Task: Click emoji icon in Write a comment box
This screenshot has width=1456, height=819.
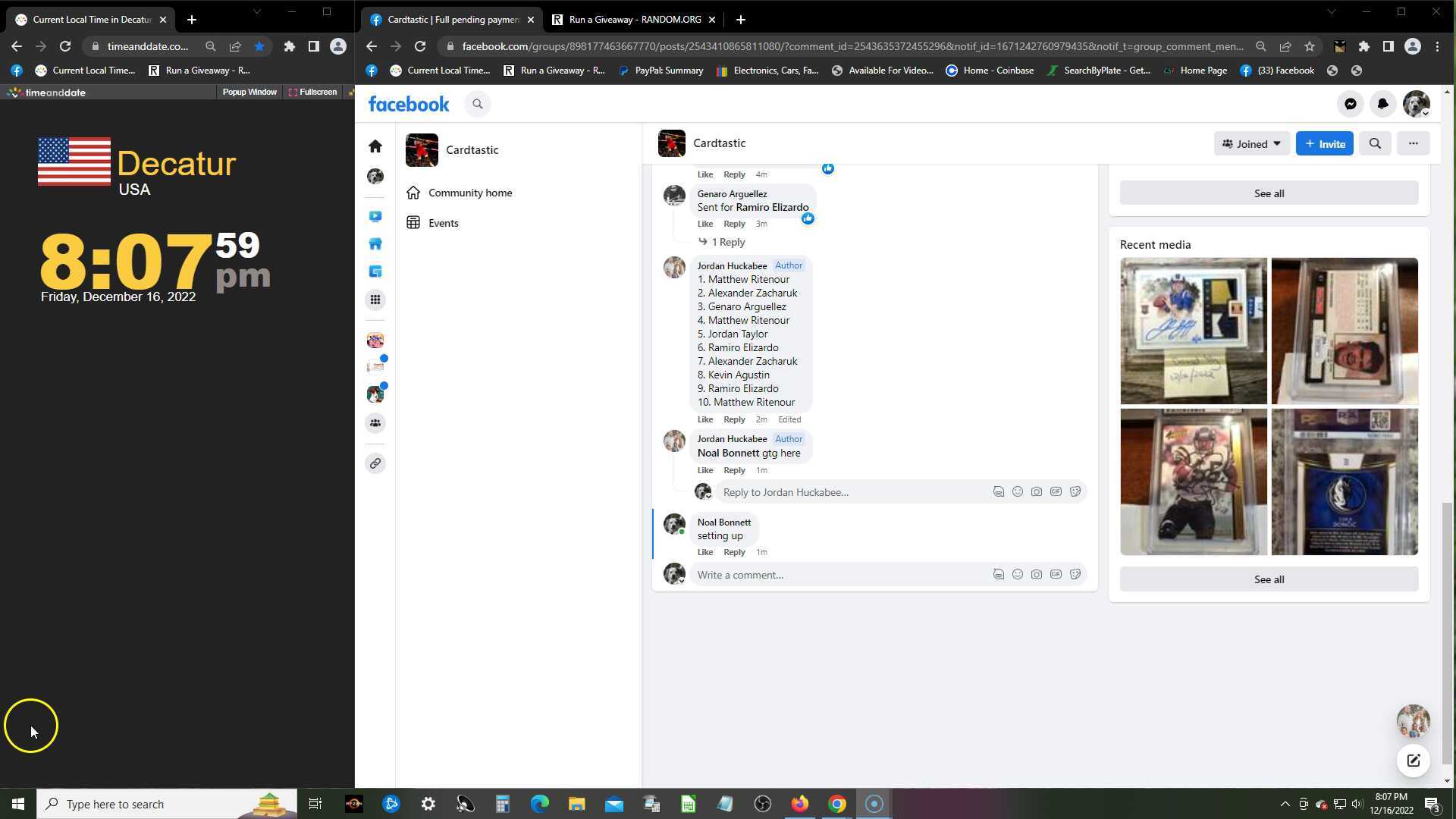Action: point(1018,575)
